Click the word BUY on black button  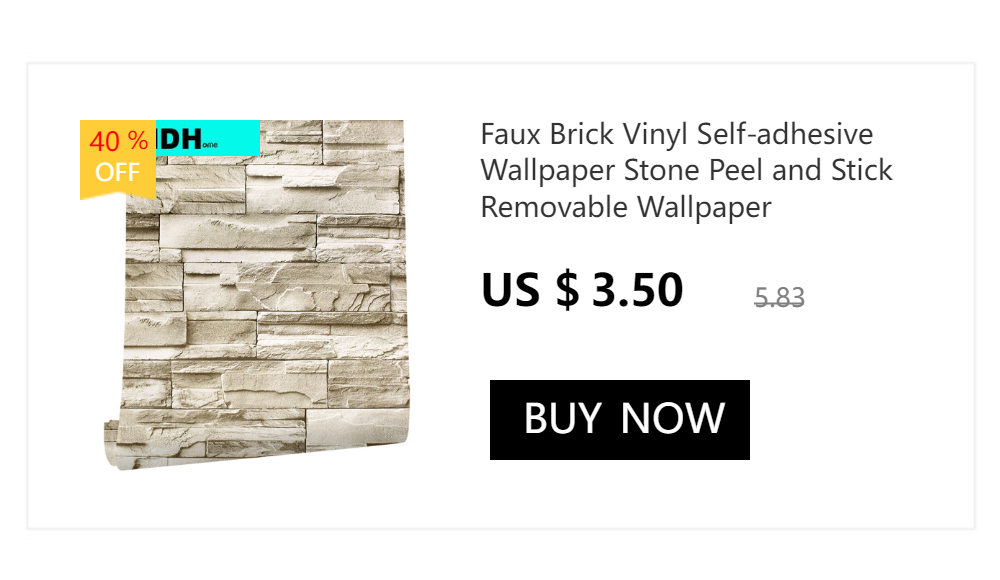[x=562, y=419]
